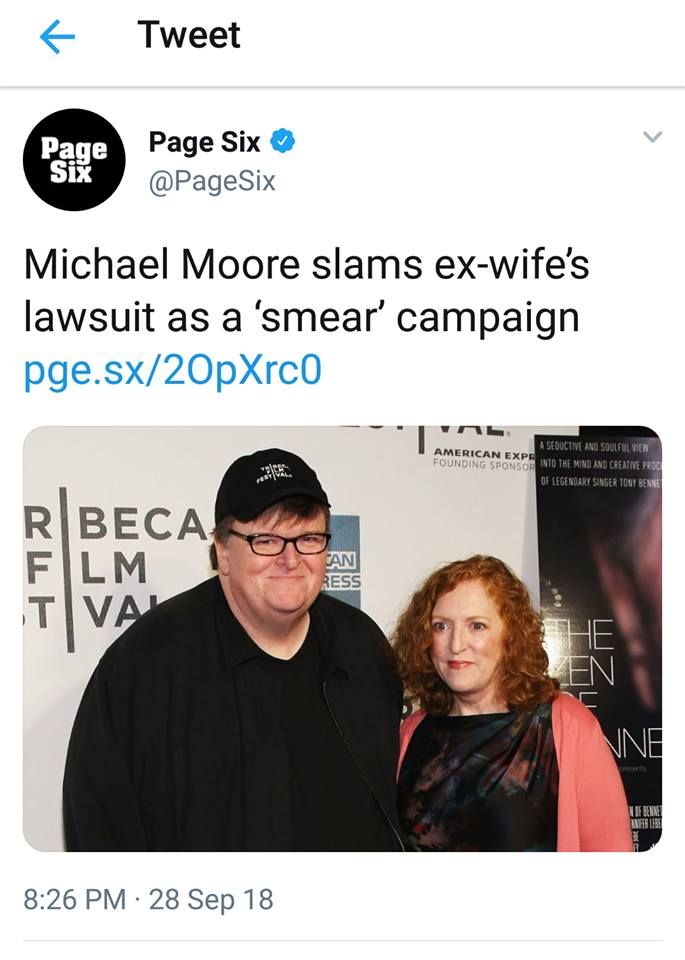Open the pge.sx/2OpXrc0 link
The width and height of the screenshot is (685, 960).
172,371
